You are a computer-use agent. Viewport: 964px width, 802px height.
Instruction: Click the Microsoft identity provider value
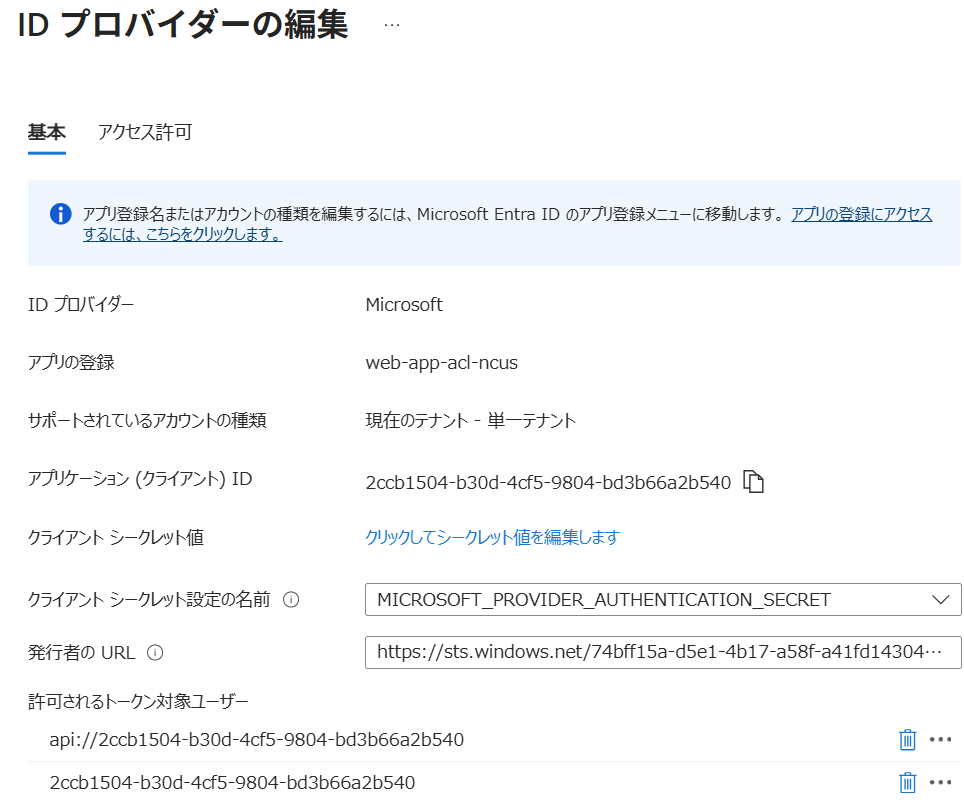[404, 304]
